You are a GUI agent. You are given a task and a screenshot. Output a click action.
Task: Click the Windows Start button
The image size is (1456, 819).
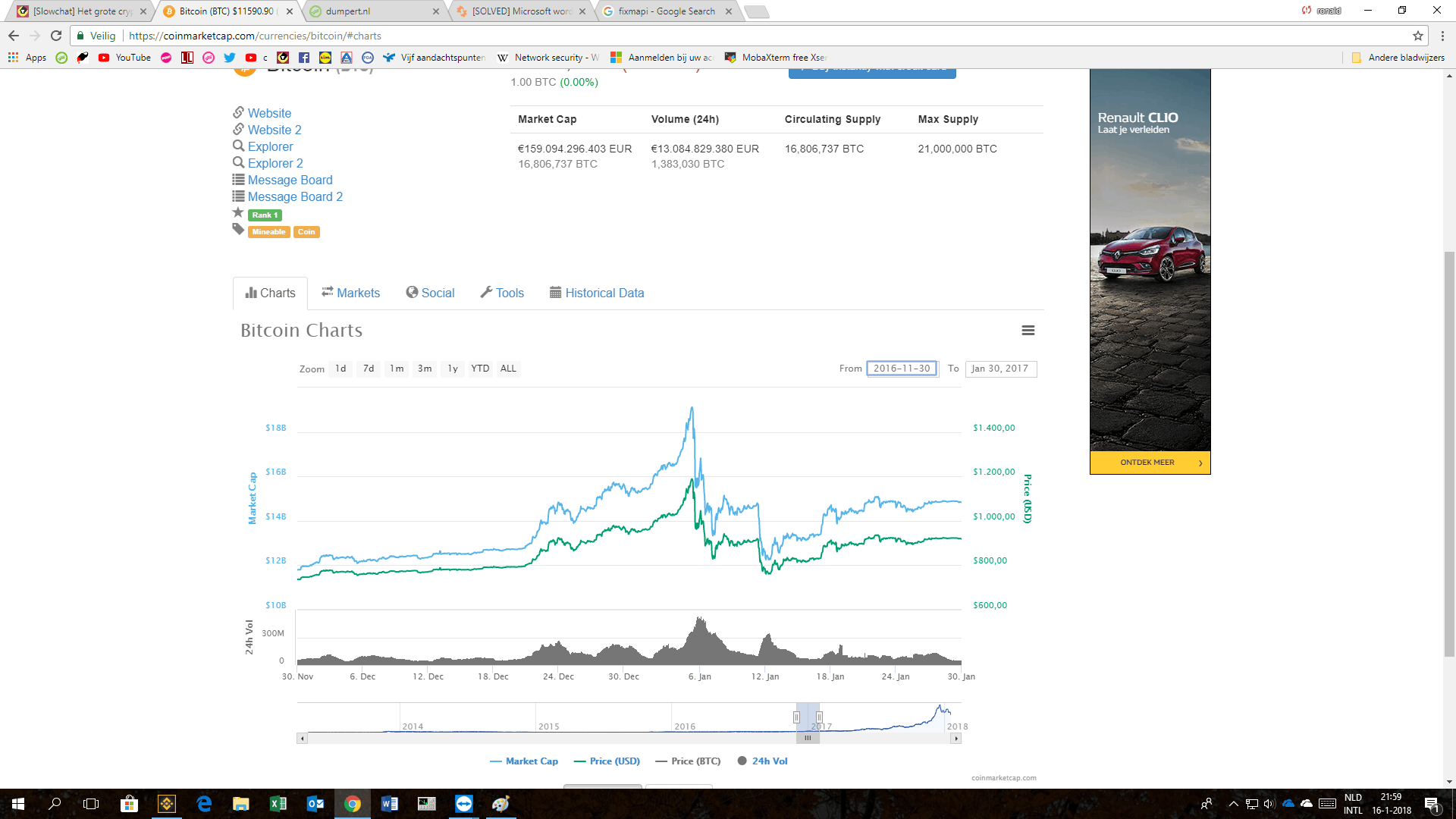[18, 804]
